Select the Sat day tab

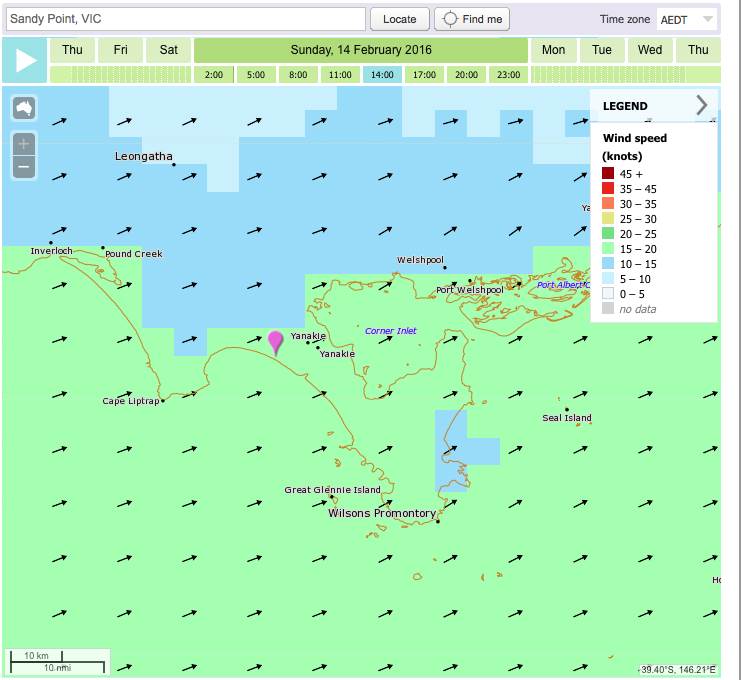point(169,50)
